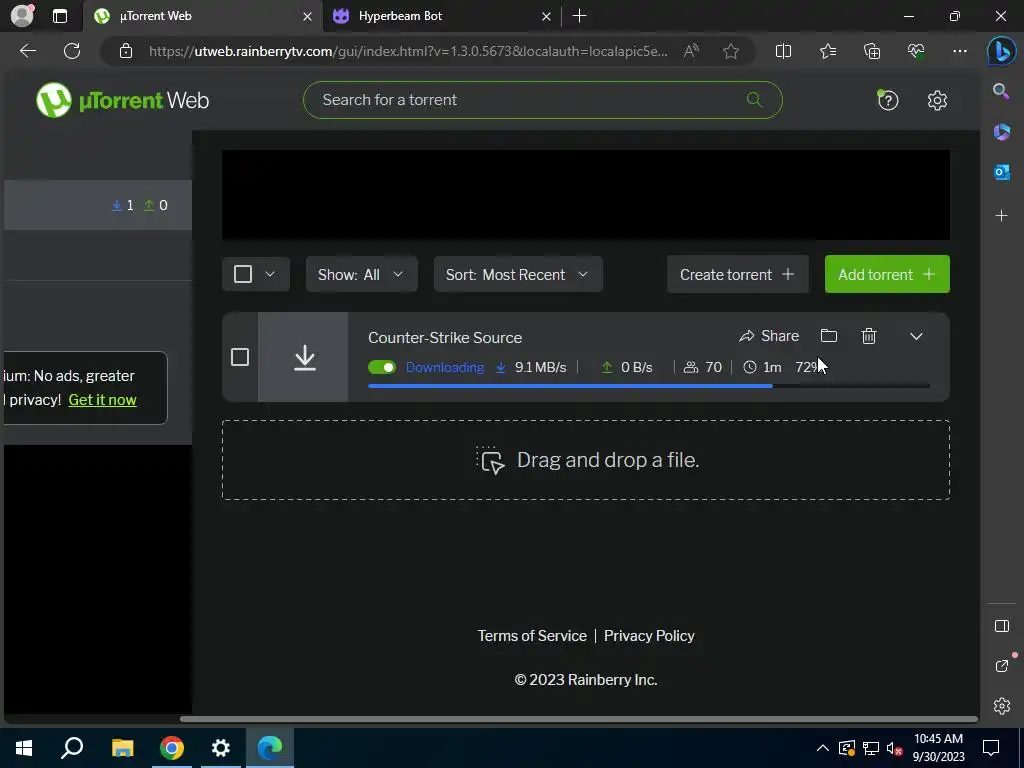Screen dimensions: 1024x768
Task: Toggle the Downloading switch for Counter-Strike Source
Action: (x=382, y=367)
